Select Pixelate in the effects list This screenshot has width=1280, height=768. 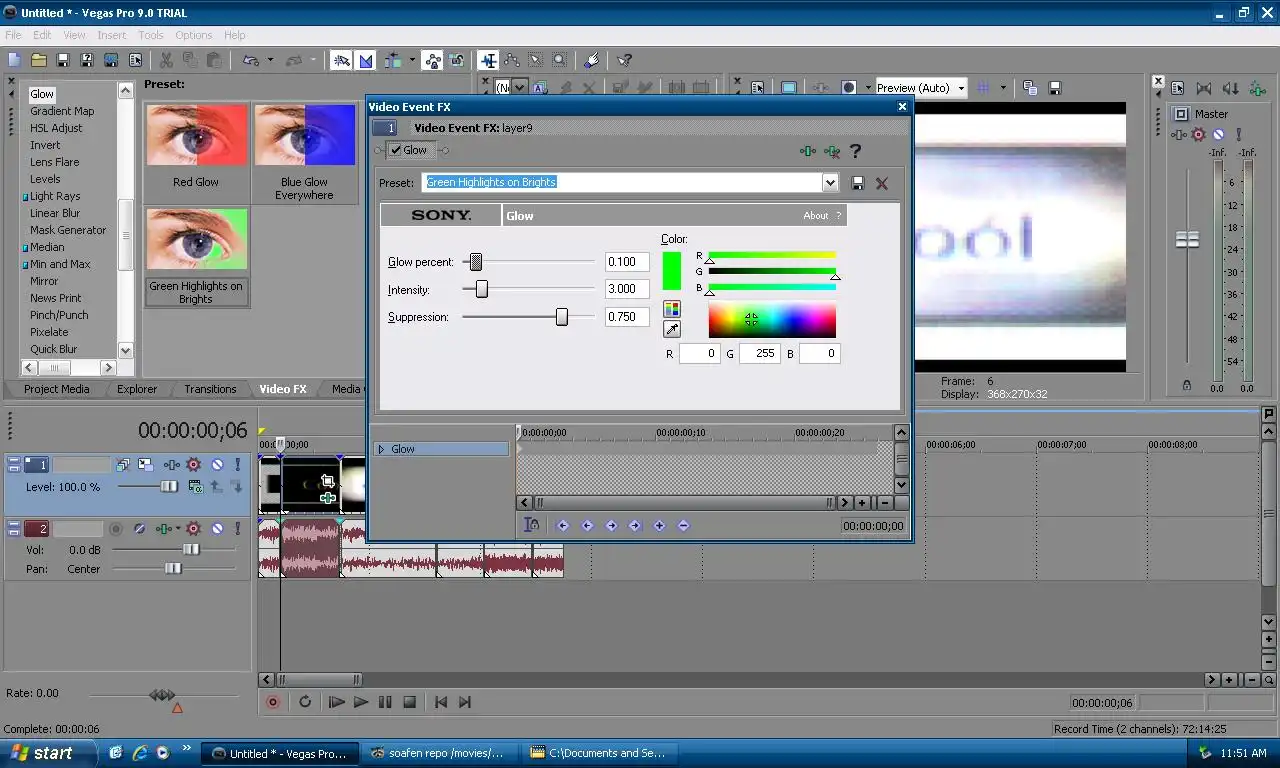[49, 332]
